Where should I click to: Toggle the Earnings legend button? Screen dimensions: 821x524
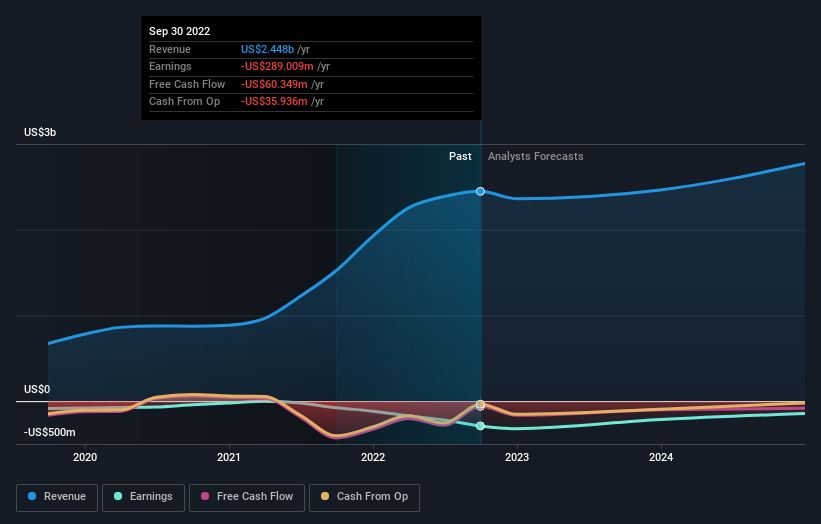pyautogui.click(x=143, y=497)
